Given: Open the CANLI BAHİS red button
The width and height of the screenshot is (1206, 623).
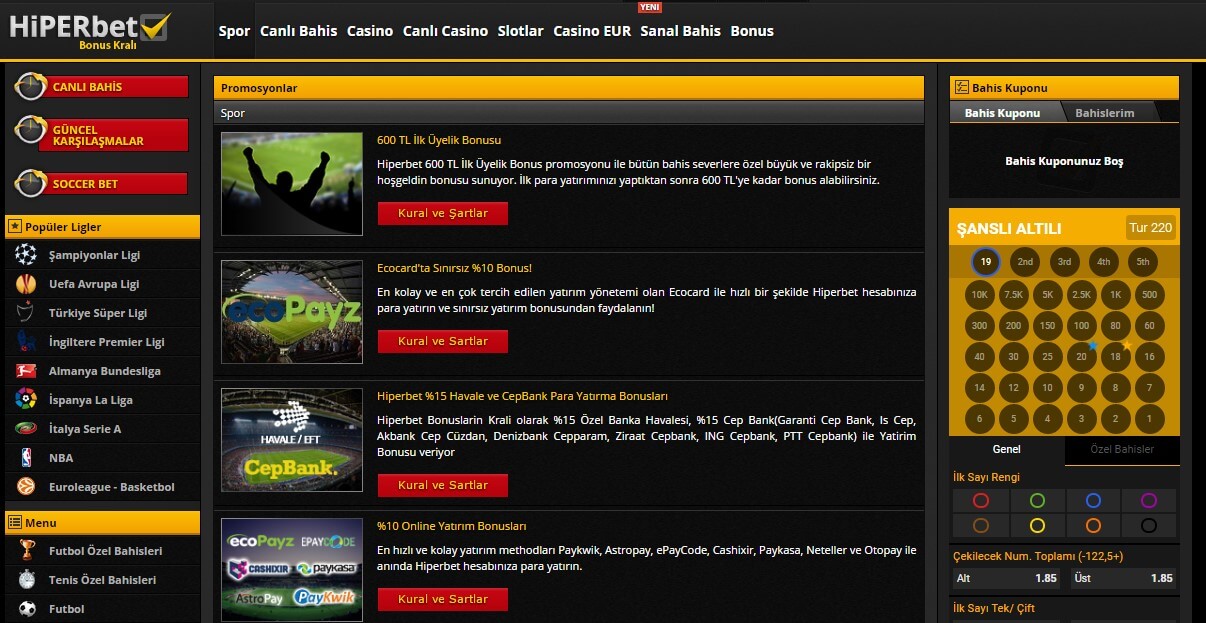Looking at the screenshot, I should click(x=102, y=87).
